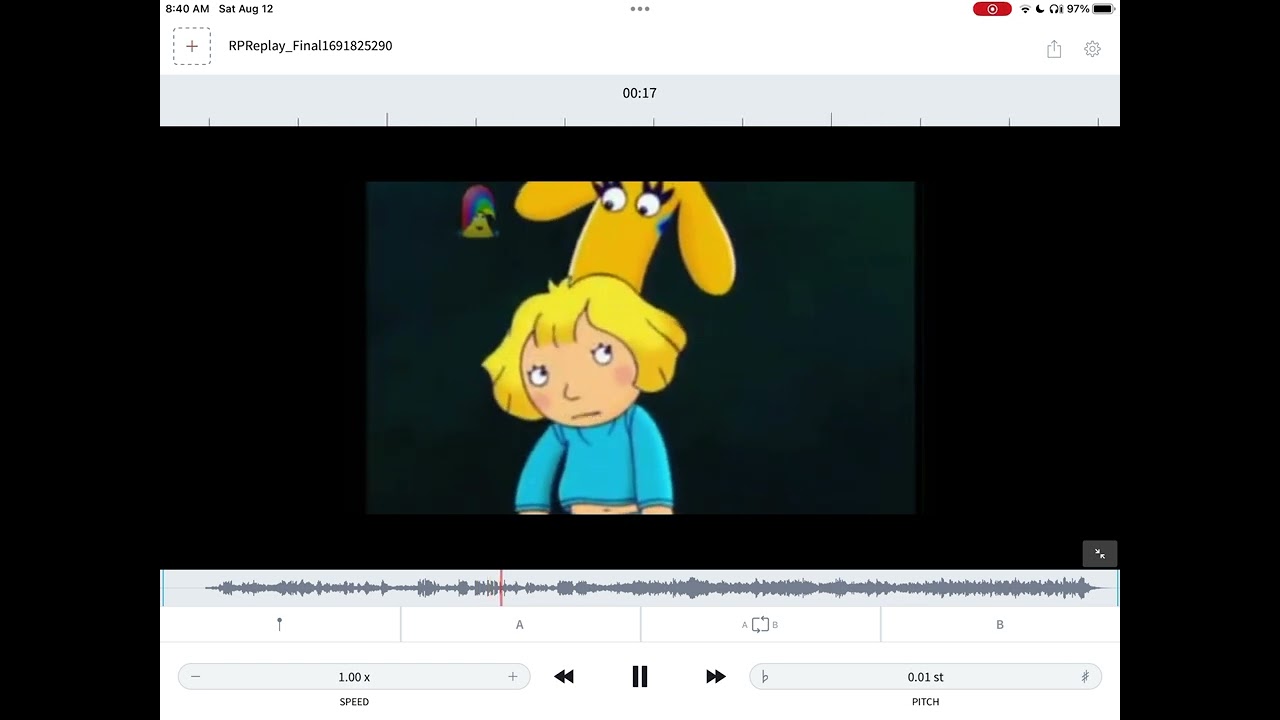Set loop point B
The image size is (1280, 720).
pyautogui.click(x=1000, y=624)
